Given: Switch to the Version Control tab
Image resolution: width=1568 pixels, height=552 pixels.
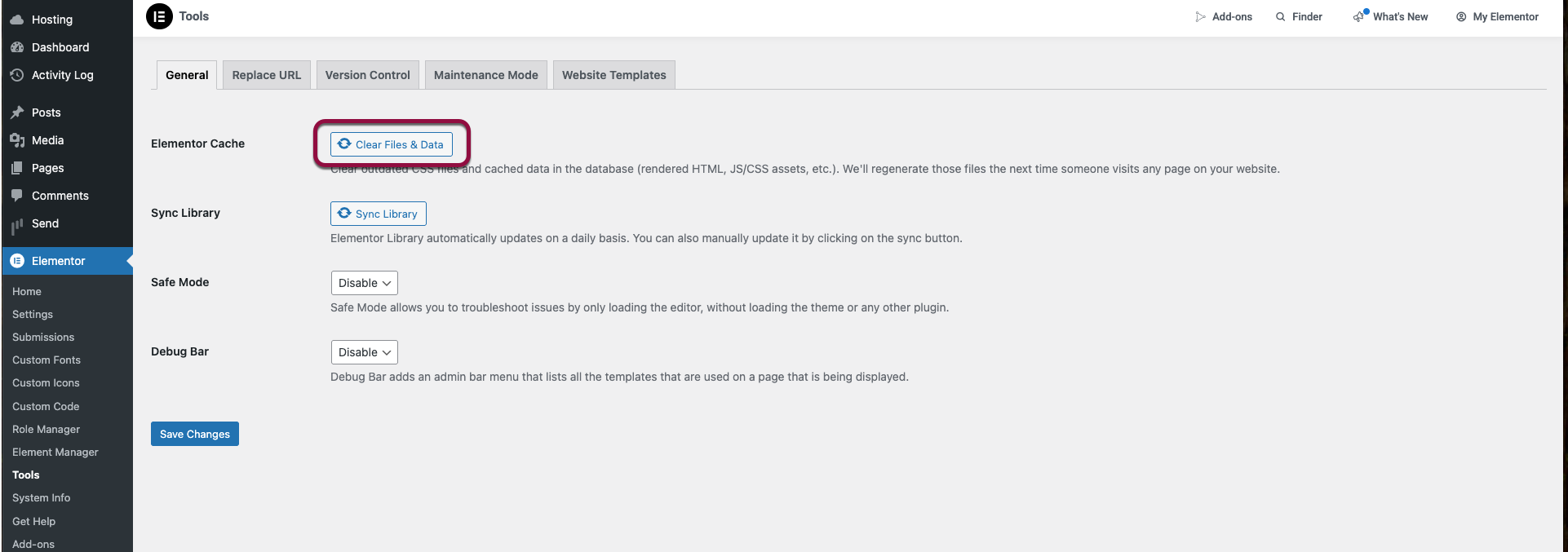Looking at the screenshot, I should (368, 75).
